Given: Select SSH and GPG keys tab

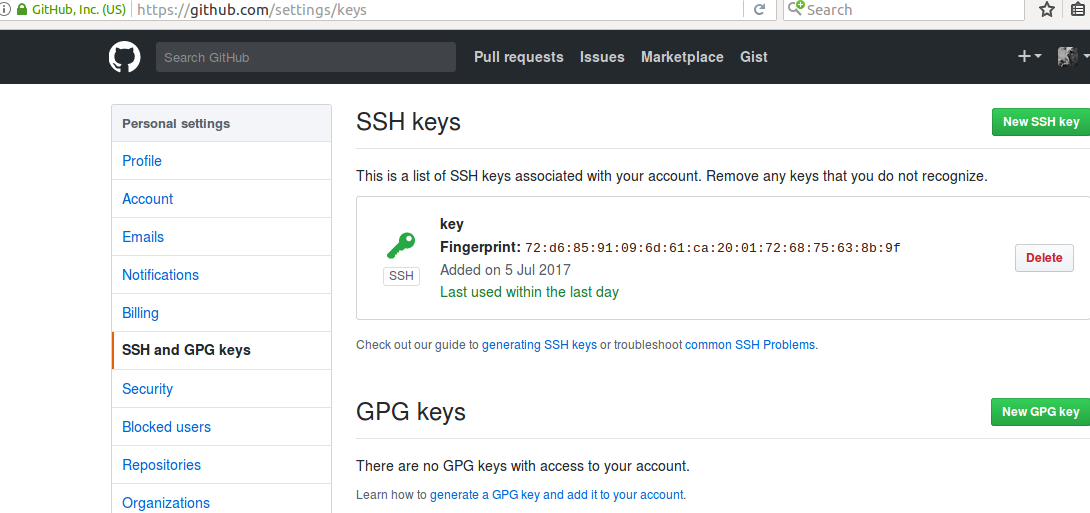Looking at the screenshot, I should click(x=221, y=350).
